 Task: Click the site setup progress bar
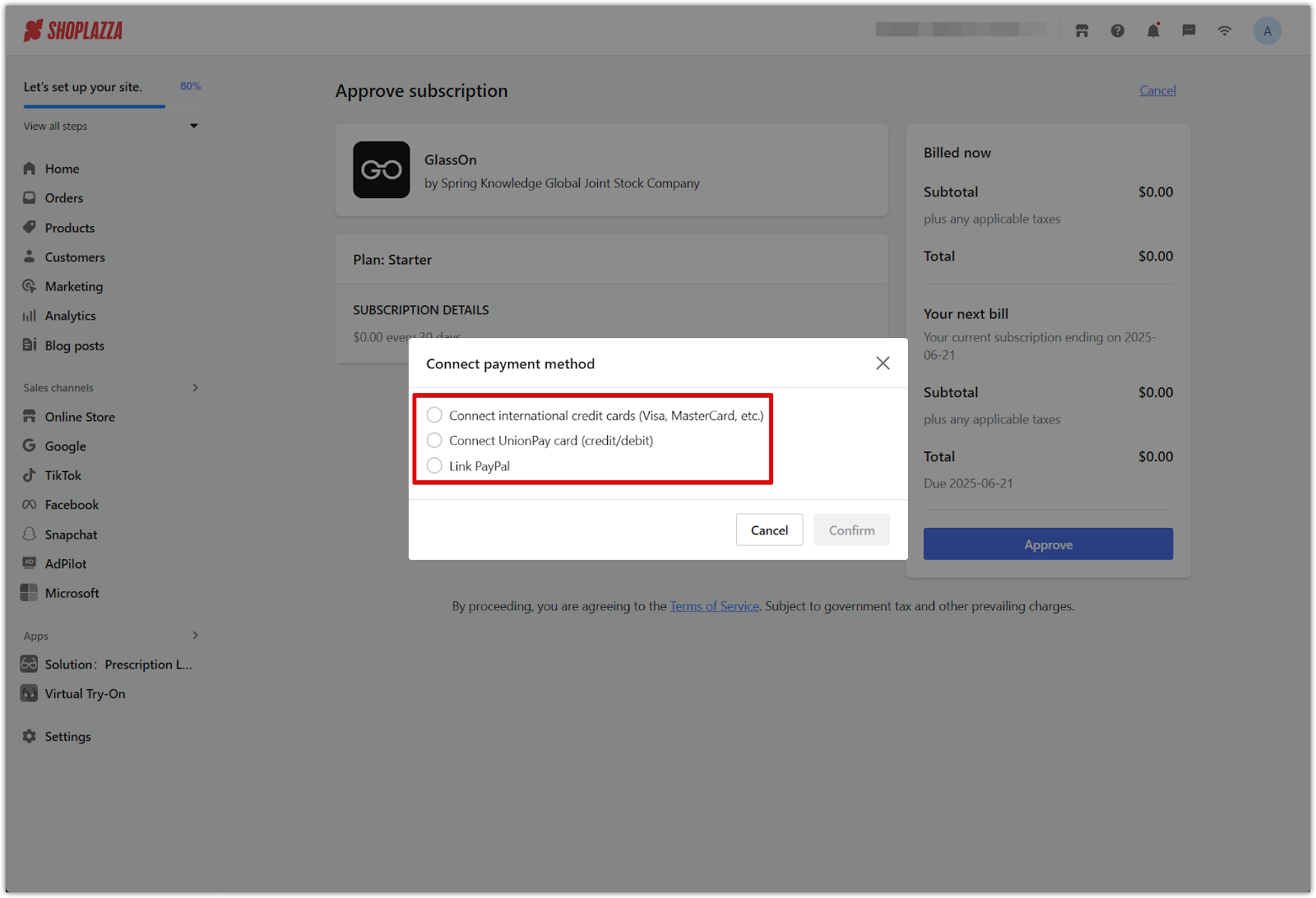(112, 106)
